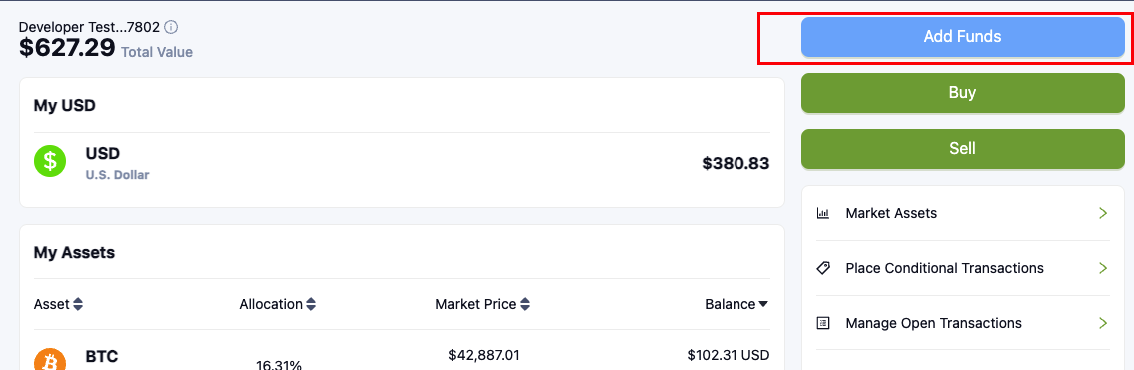
Task: Expand Market Assets chevron arrow
Action: (x=1103, y=213)
